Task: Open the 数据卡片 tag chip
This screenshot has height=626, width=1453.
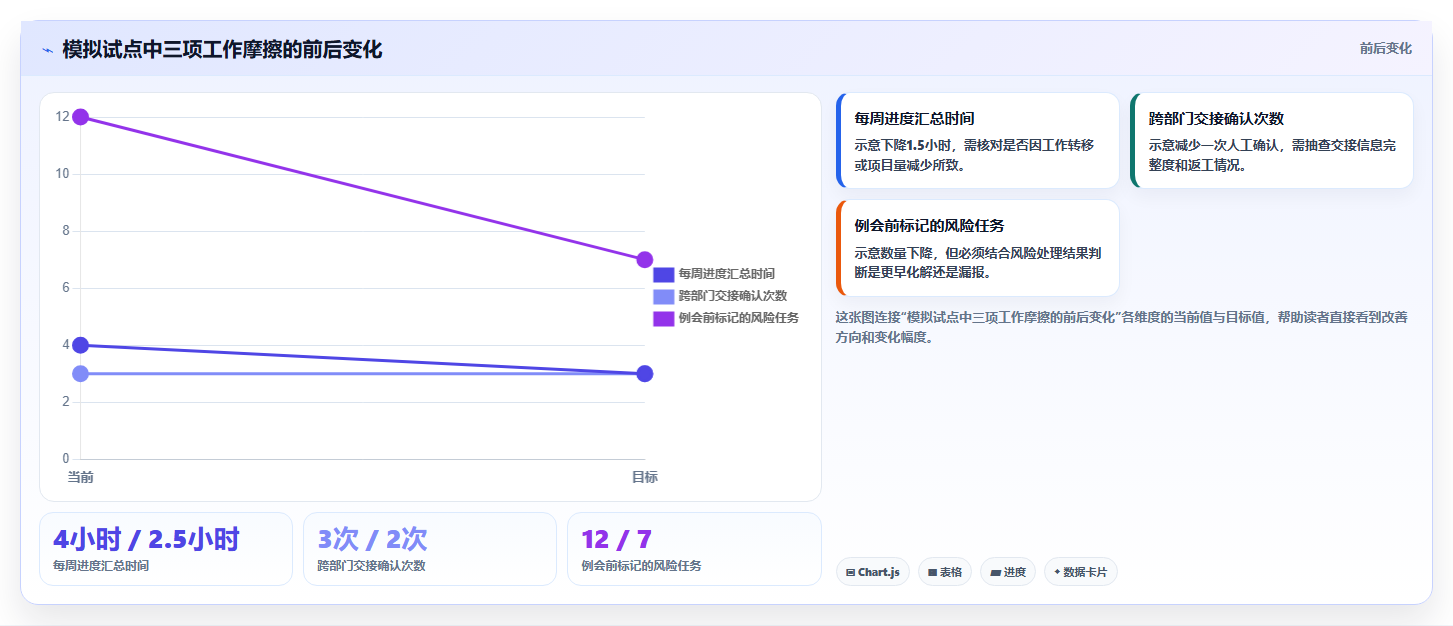Action: coord(1080,572)
